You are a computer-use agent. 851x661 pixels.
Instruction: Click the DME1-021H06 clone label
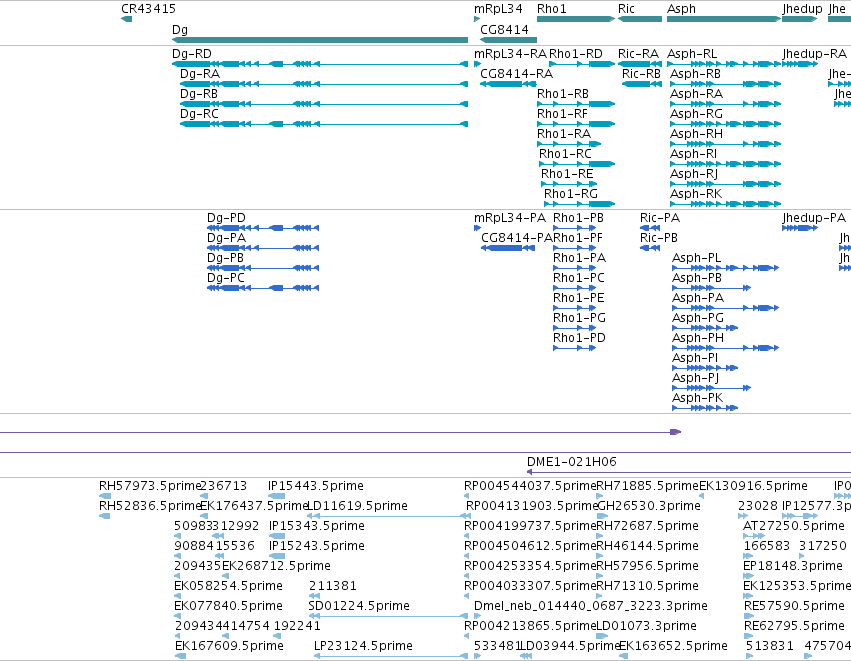coord(571,462)
